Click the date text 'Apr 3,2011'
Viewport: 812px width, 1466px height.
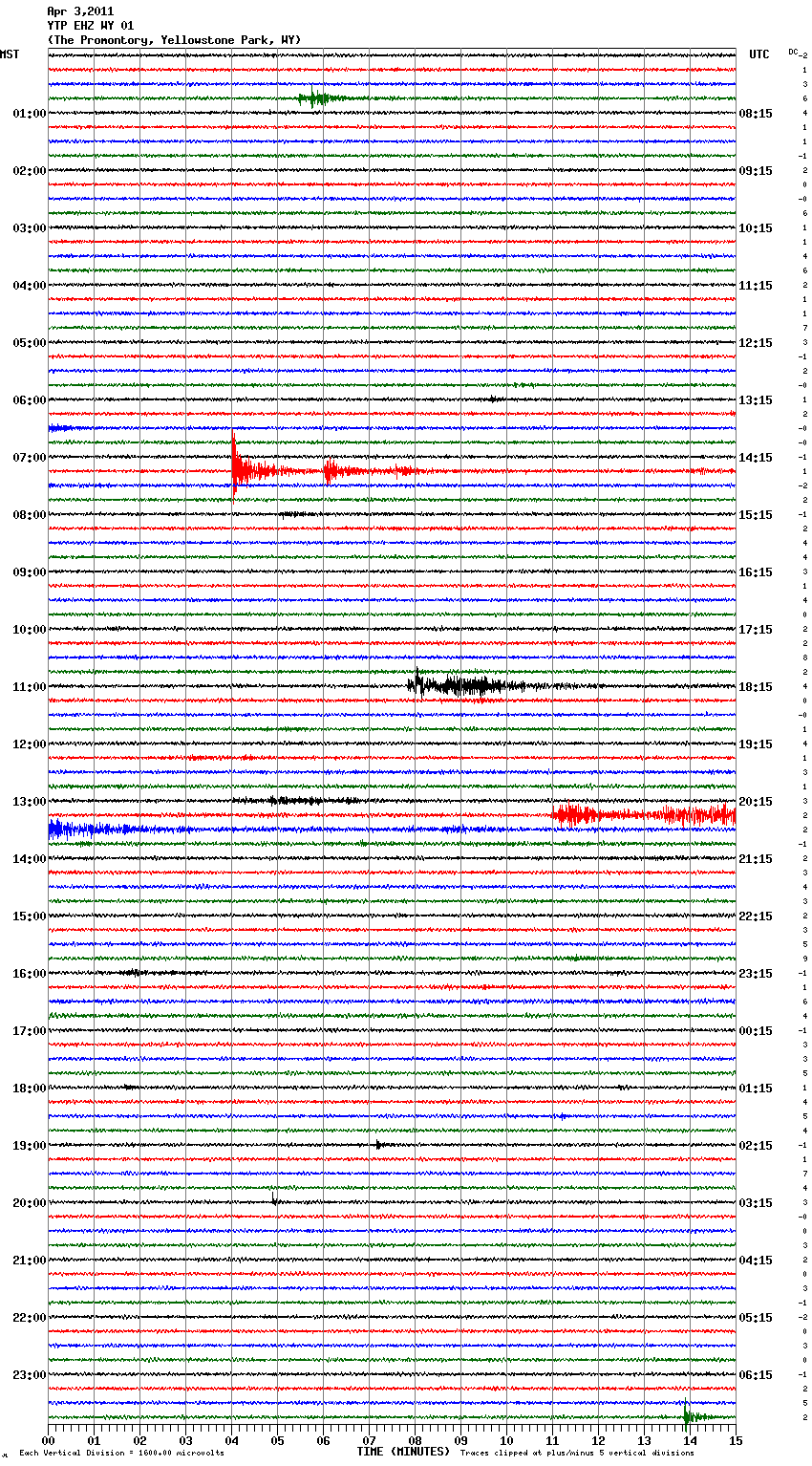[80, 11]
